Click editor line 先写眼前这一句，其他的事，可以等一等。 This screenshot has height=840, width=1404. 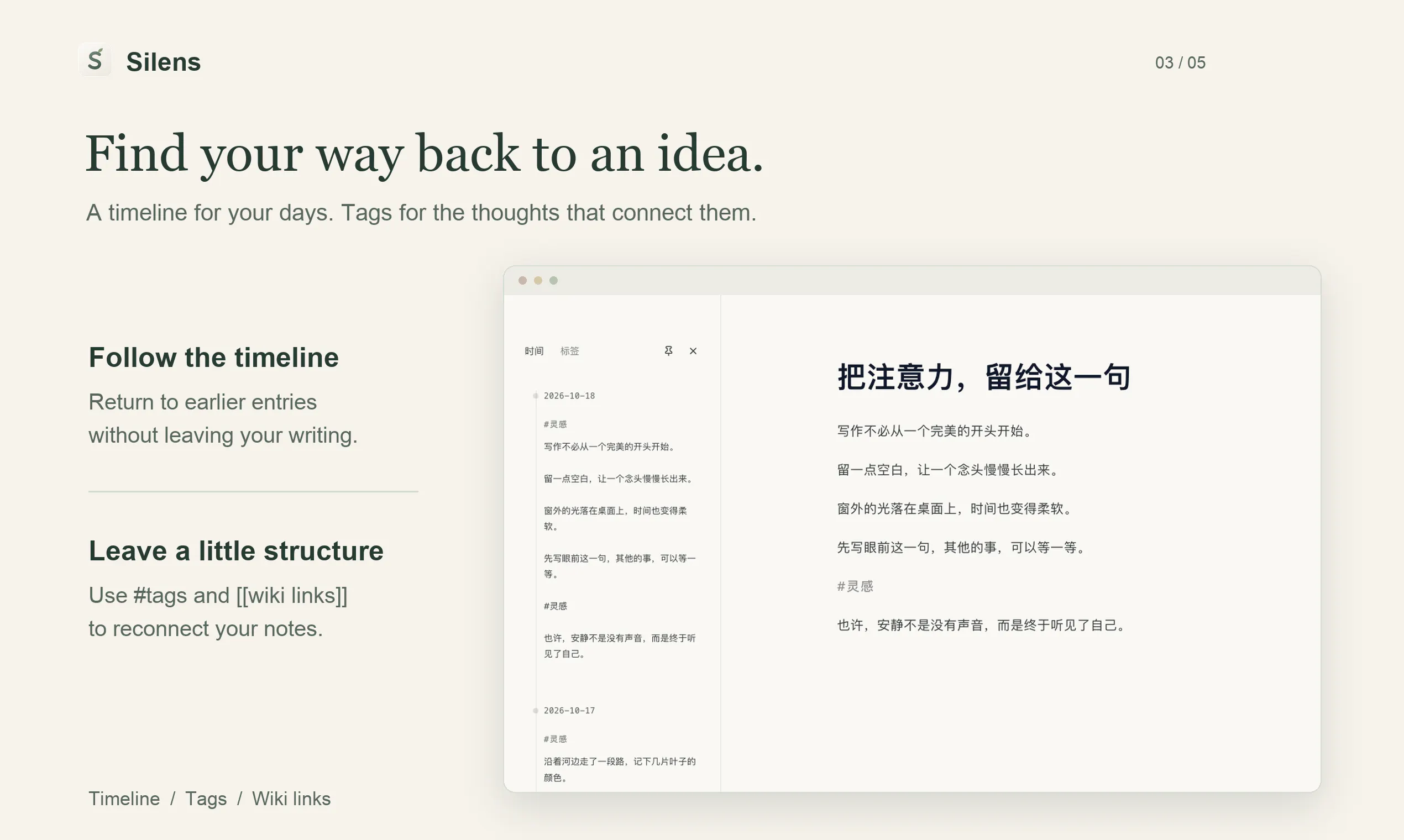(x=961, y=547)
